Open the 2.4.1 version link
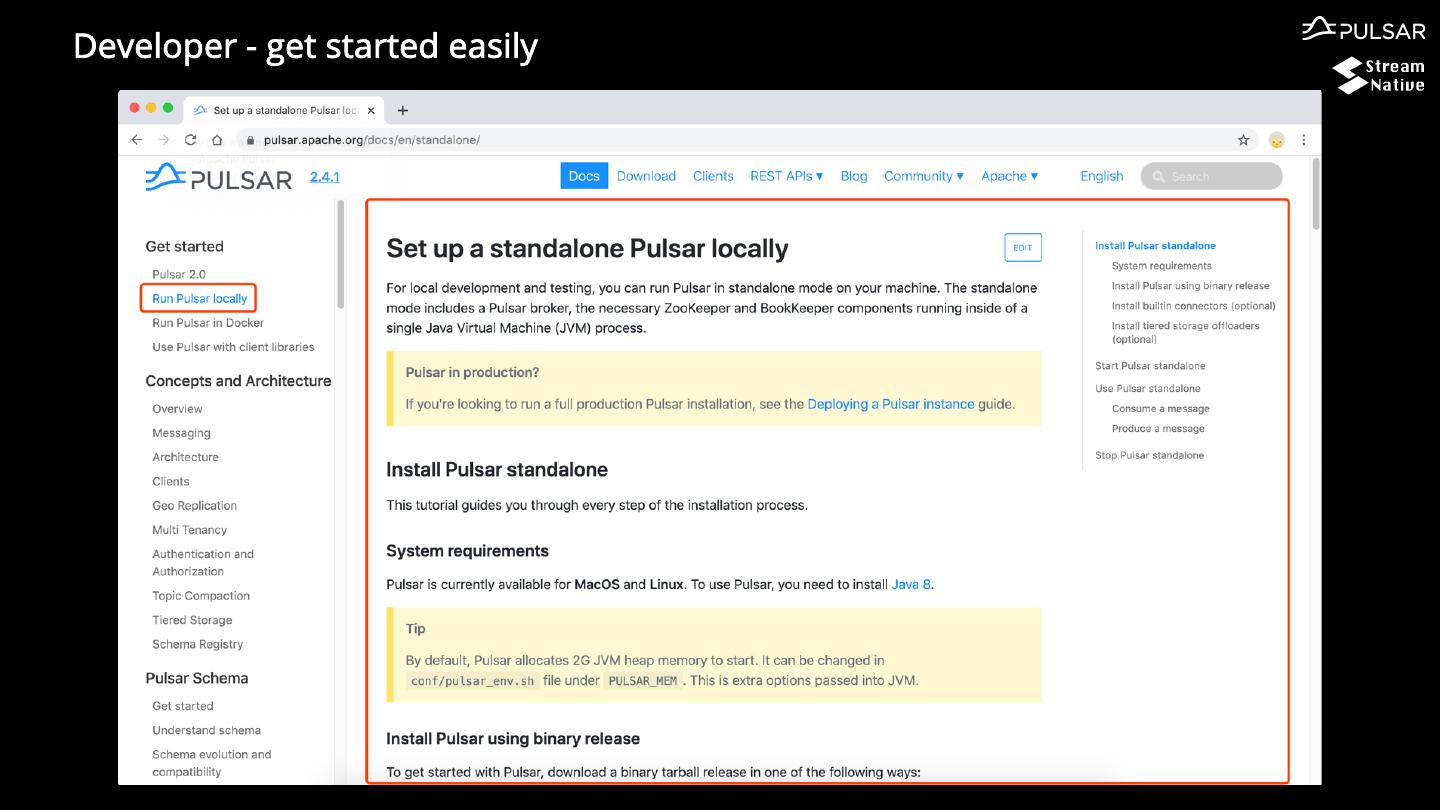Image resolution: width=1440 pixels, height=810 pixels. [325, 177]
